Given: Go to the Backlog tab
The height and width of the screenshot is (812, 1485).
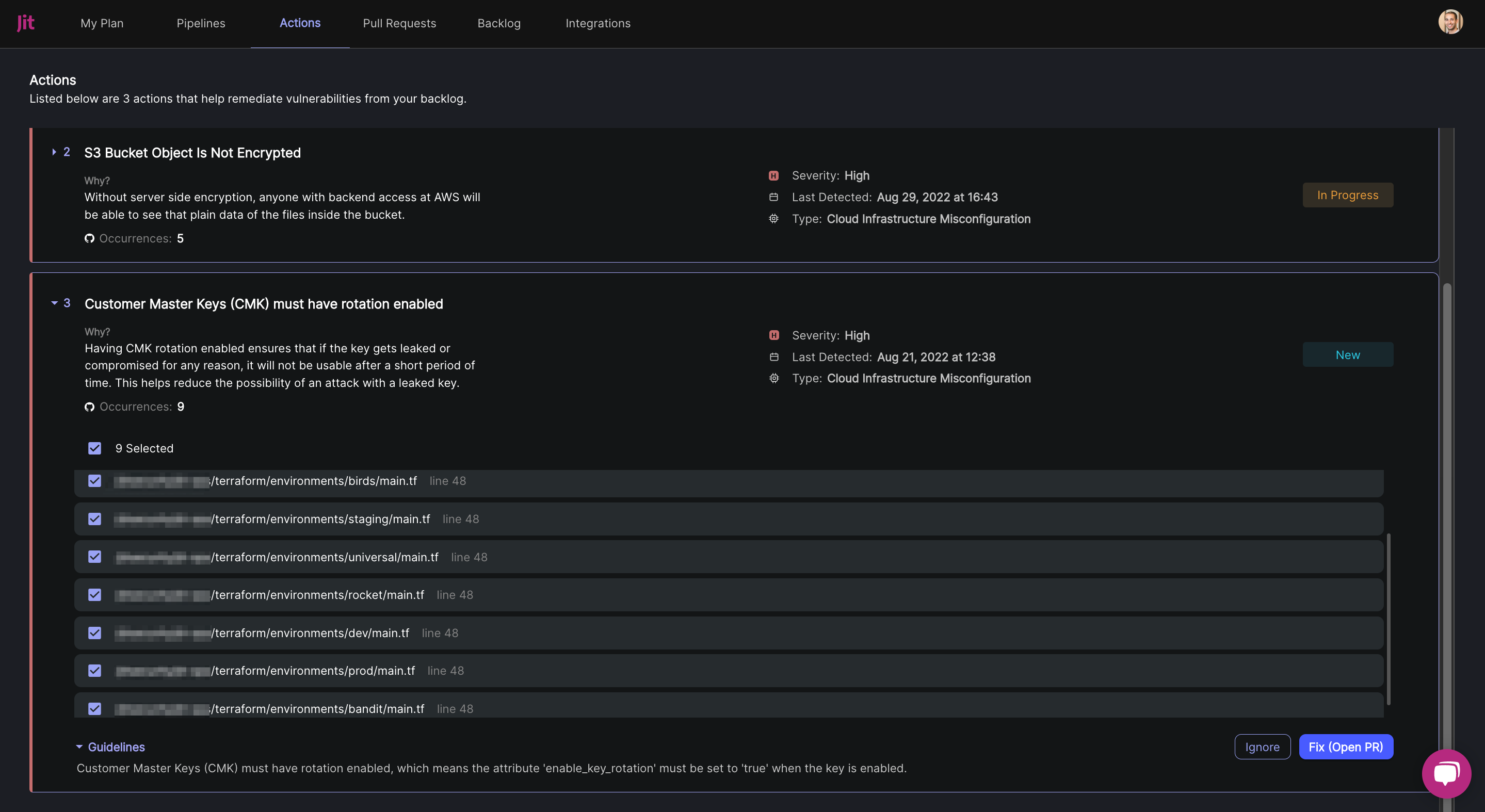Looking at the screenshot, I should (498, 23).
